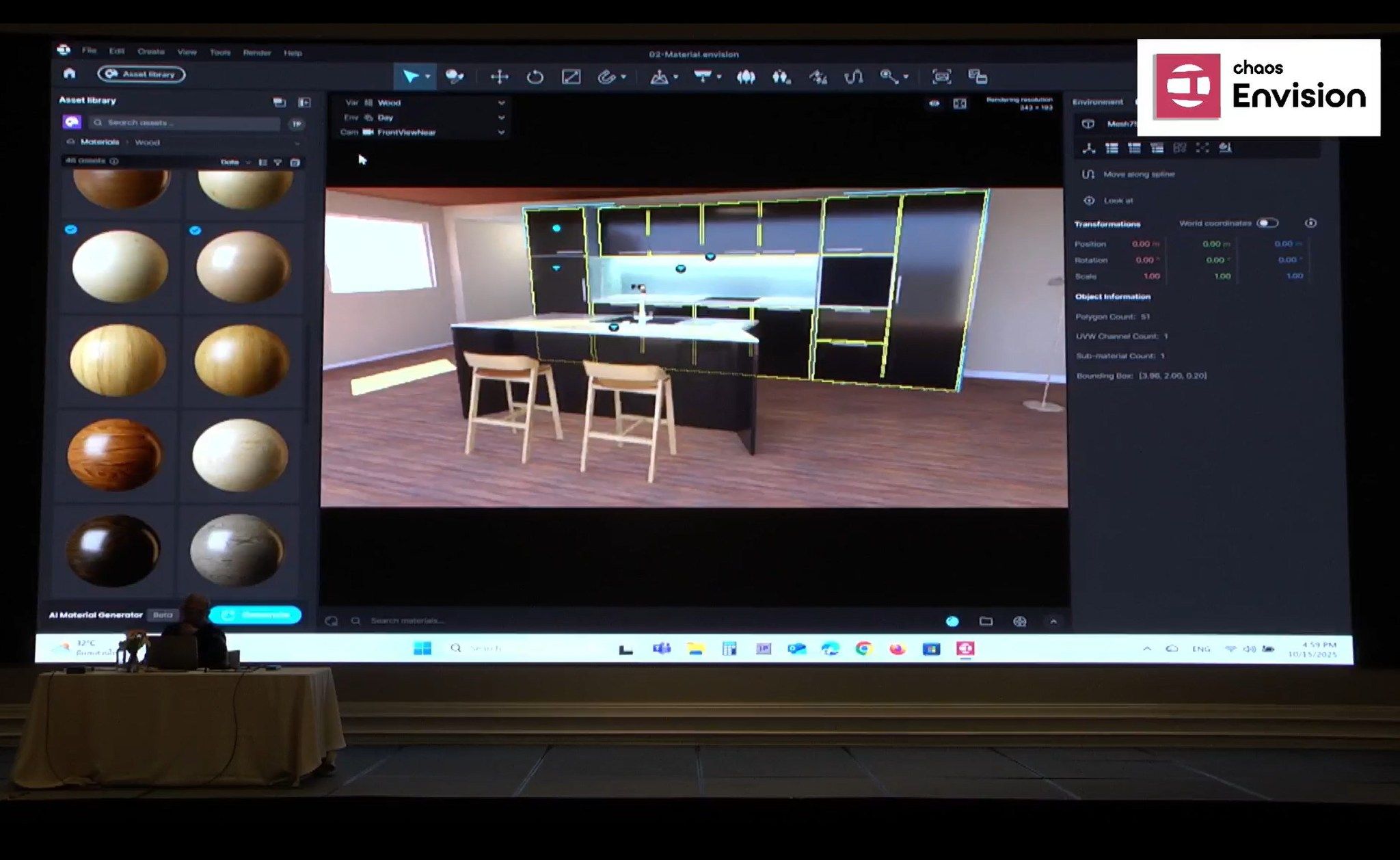The height and width of the screenshot is (860, 1400).
Task: Open the Create menu
Action: point(150,52)
